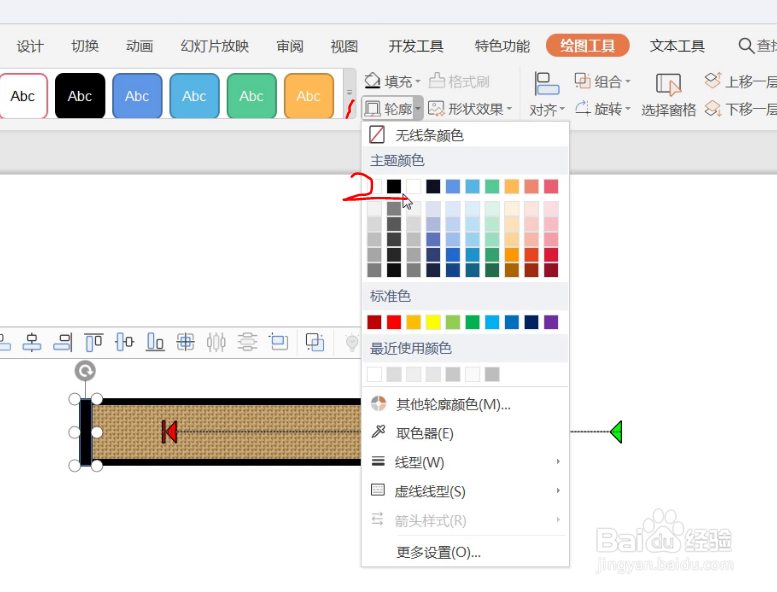The height and width of the screenshot is (592, 777).
Task: Select standard dark red swatch
Action: 374,322
